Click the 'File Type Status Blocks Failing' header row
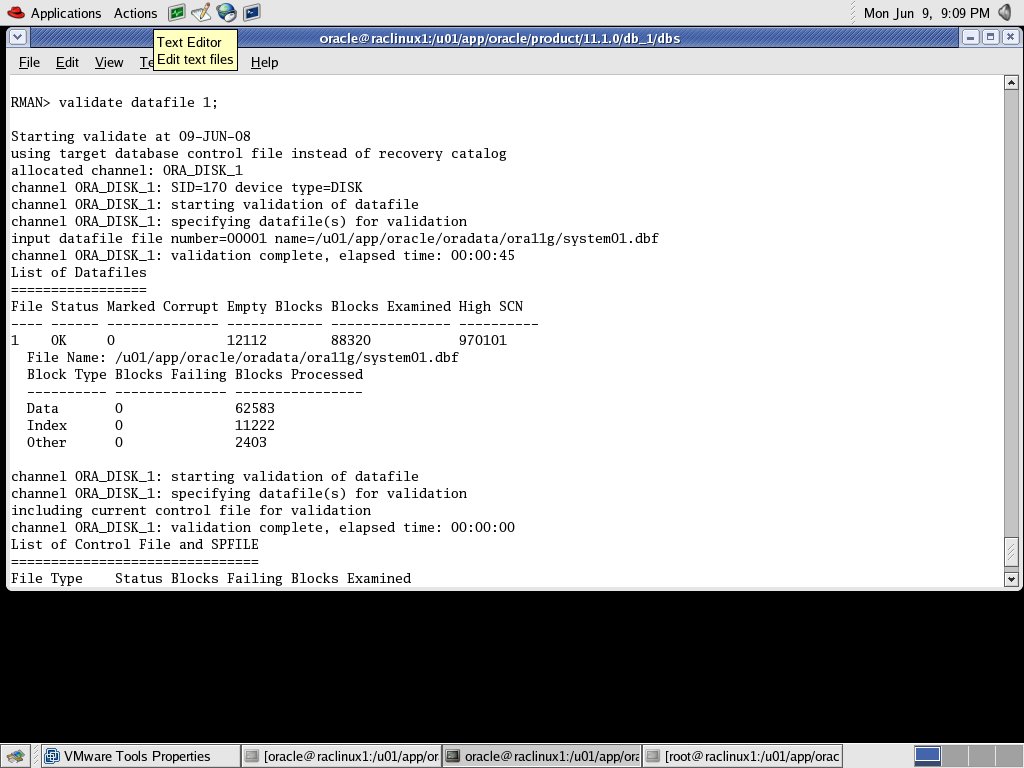 tap(211, 578)
